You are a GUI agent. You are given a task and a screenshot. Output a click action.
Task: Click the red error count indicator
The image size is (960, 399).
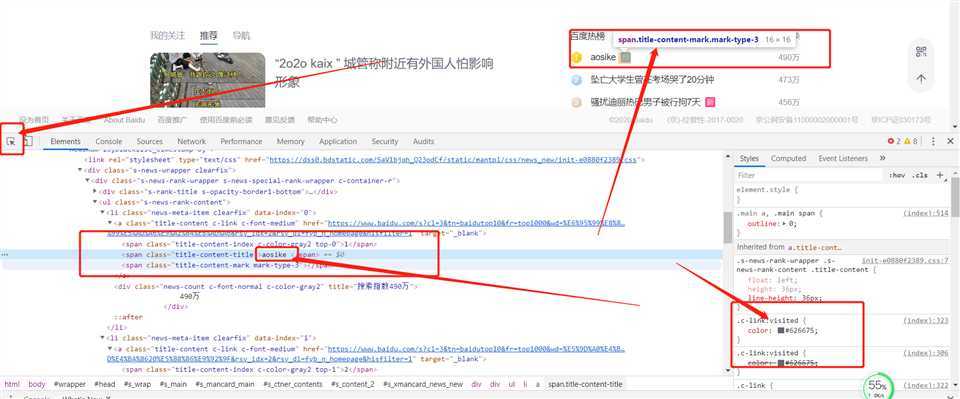coord(894,141)
